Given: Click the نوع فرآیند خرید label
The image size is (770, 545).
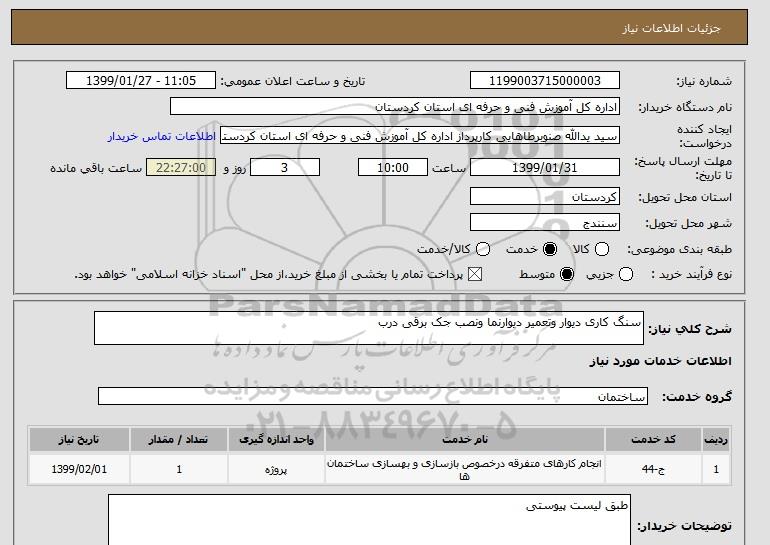Looking at the screenshot, I should pyautogui.click(x=691, y=274).
